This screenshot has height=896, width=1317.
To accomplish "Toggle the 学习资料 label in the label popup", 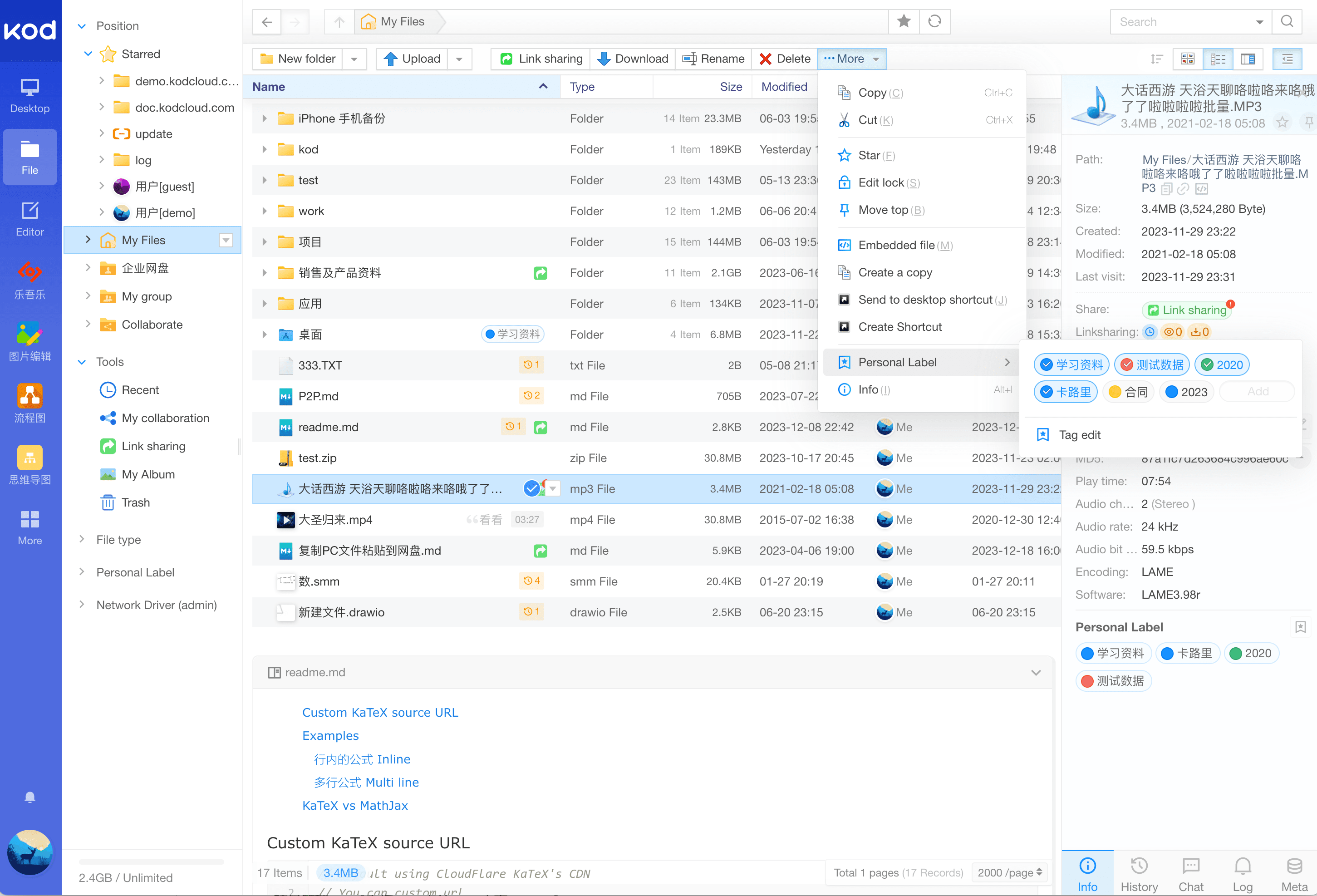I will coord(1071,364).
